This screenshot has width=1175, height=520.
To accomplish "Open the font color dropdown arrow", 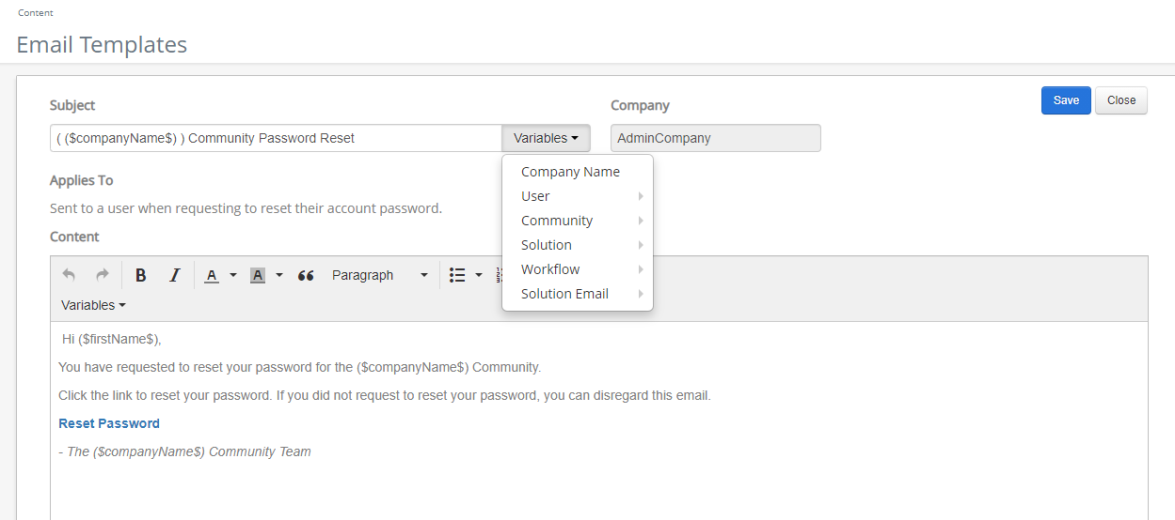I will [x=233, y=275].
